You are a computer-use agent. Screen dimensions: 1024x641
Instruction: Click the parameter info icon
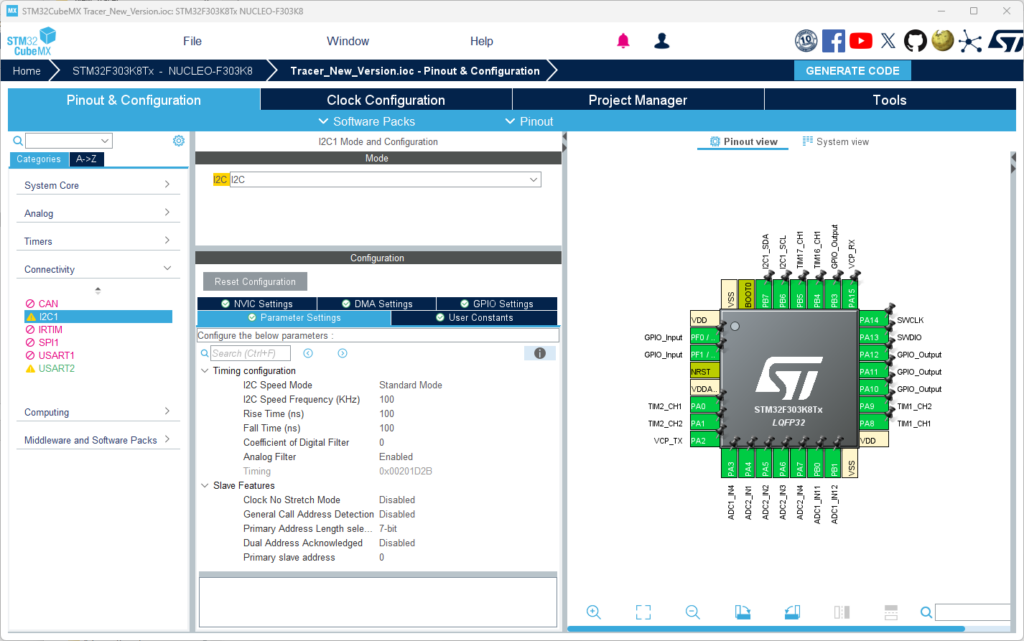[539, 353]
